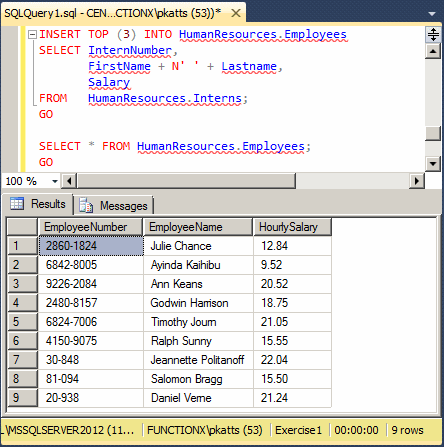Select the cell containing Ralph Sunny
Image resolution: width=444 pixels, height=447 pixels.
point(198,341)
